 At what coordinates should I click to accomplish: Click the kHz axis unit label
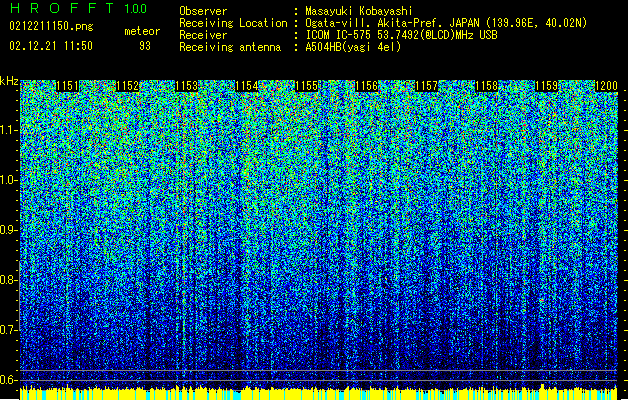[x=9, y=81]
